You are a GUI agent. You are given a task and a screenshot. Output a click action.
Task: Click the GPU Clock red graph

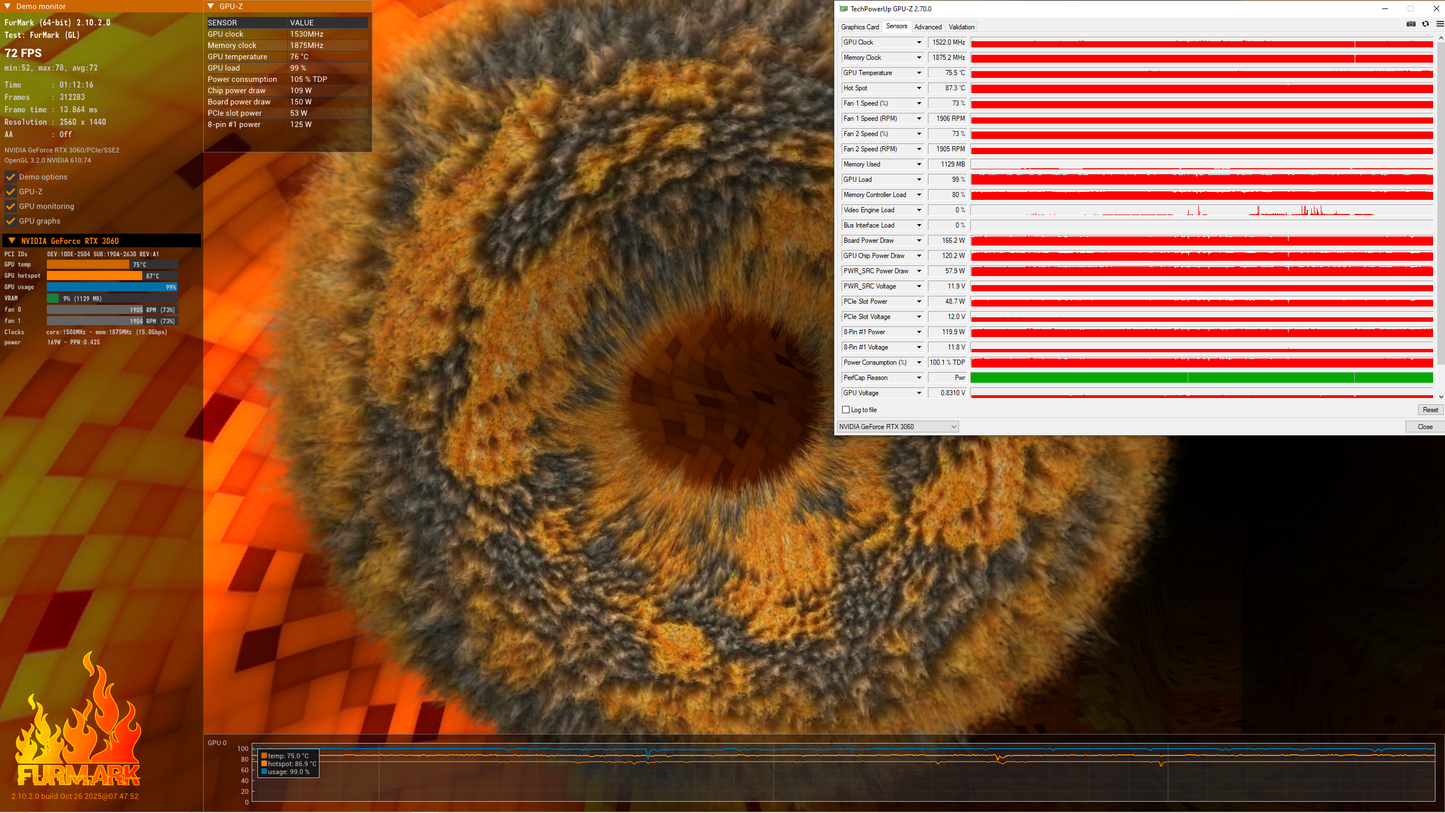(x=1202, y=43)
